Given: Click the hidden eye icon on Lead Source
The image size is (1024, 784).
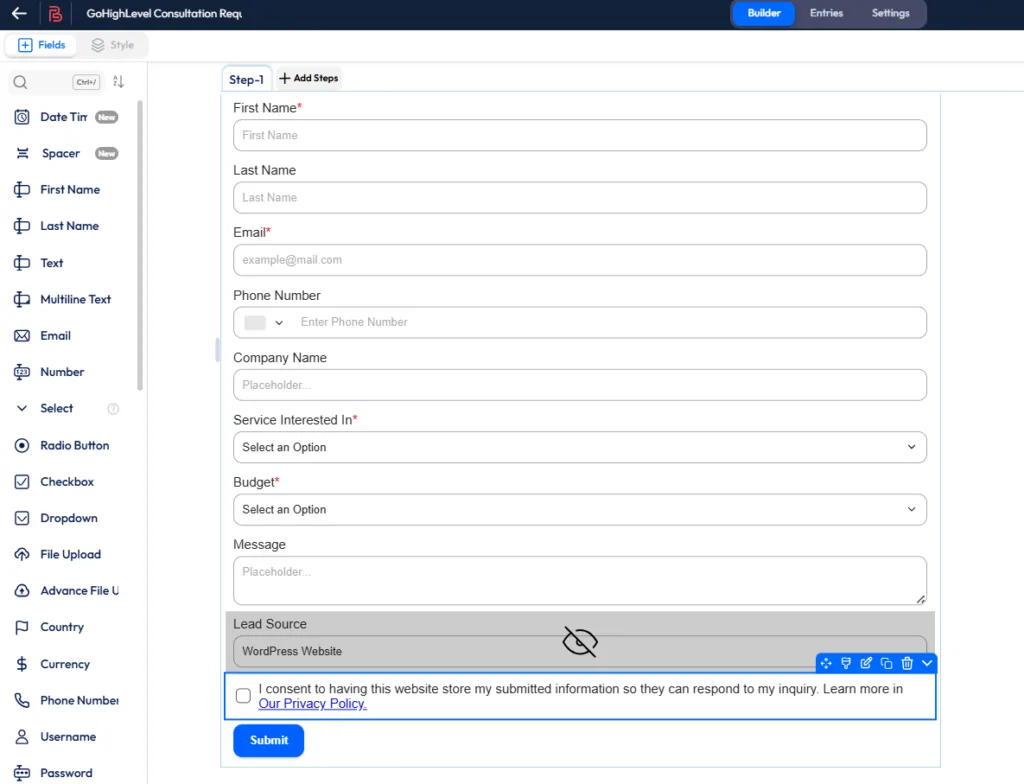Looking at the screenshot, I should click(x=580, y=642).
